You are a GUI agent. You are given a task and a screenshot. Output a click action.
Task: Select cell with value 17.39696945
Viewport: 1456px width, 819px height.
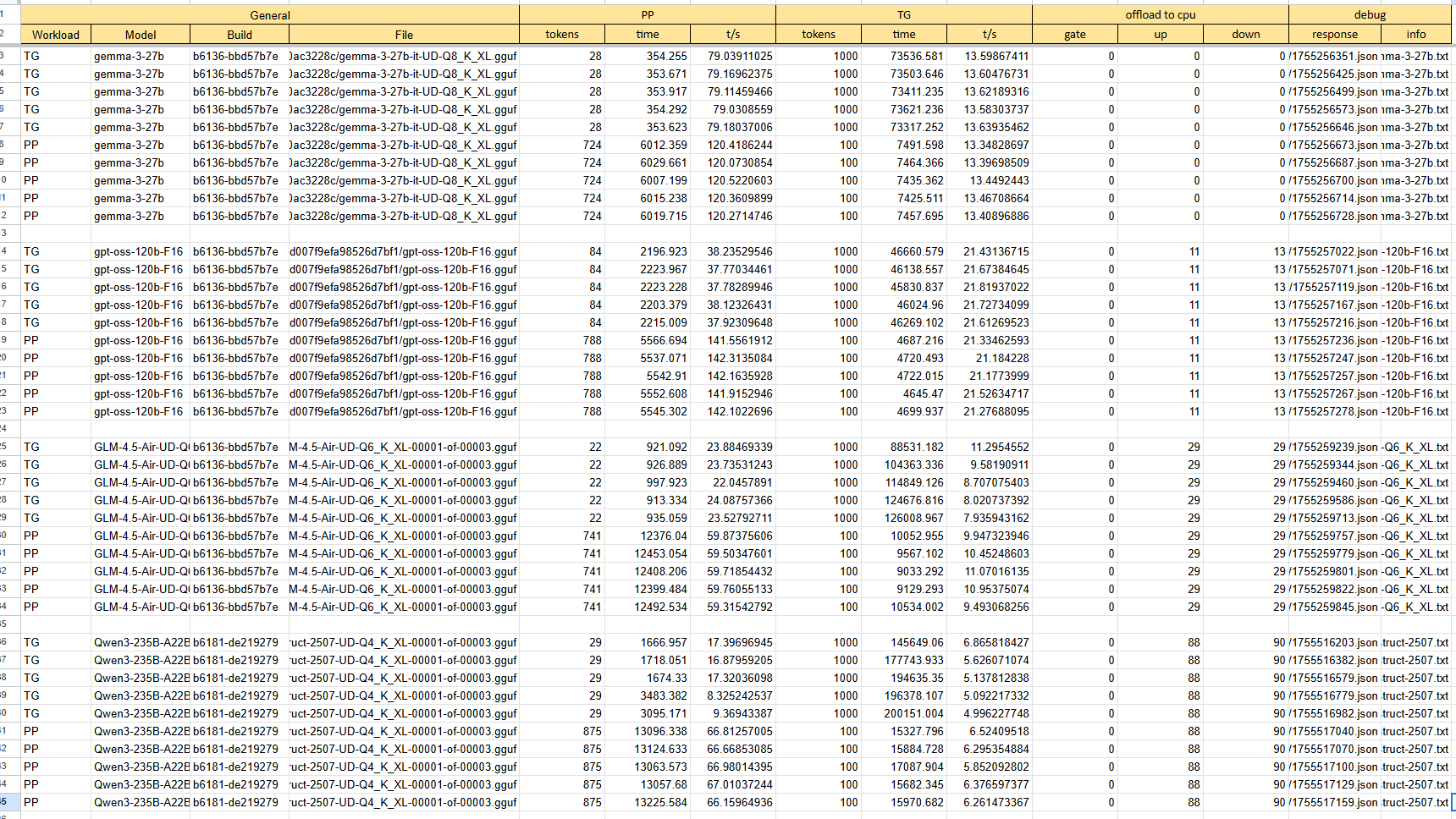[733, 642]
